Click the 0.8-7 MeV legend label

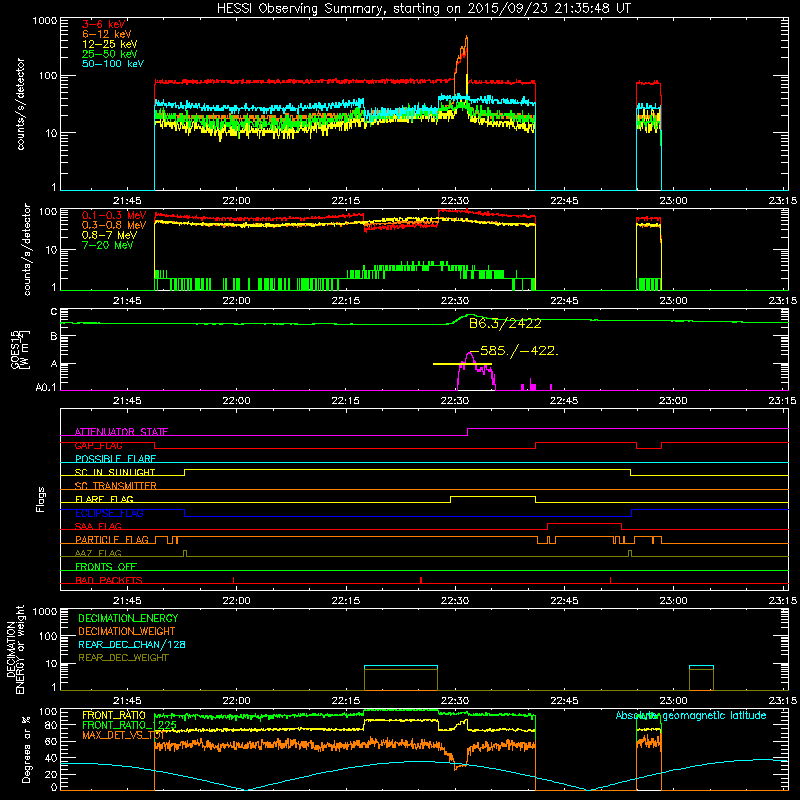point(109,235)
